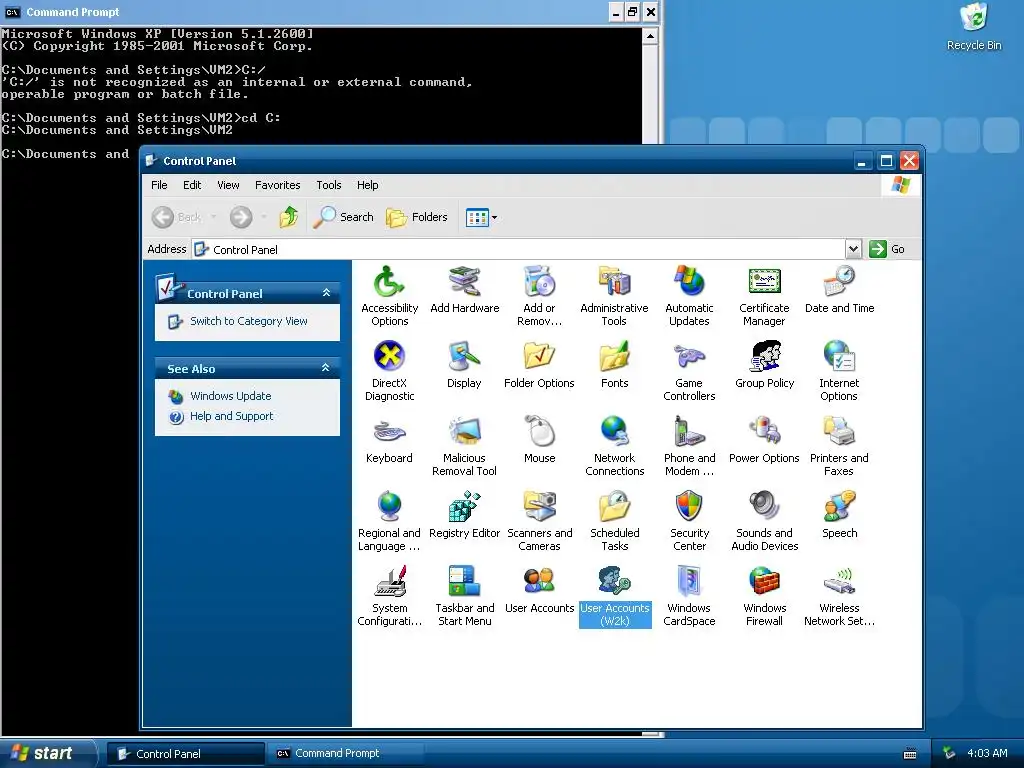This screenshot has width=1024, height=768.
Task: Open Accessibility Options icon
Action: coord(389,282)
